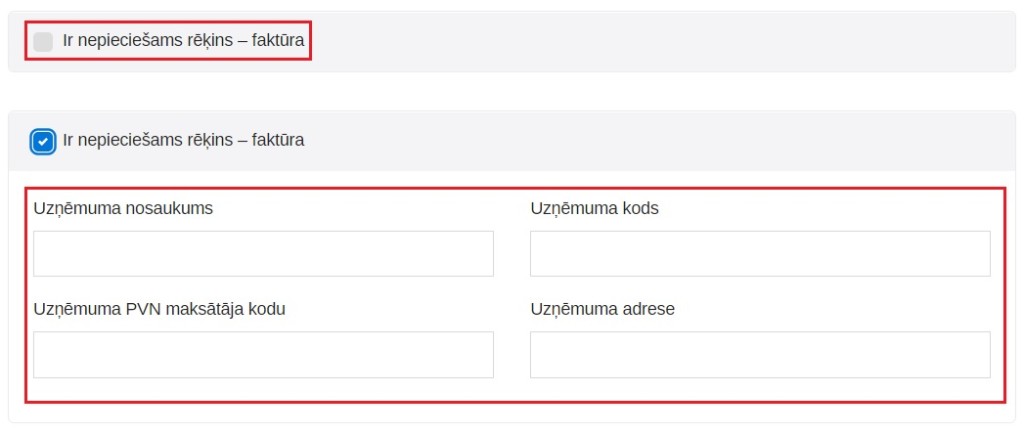Tick the unchecked gray invoice checkbox
This screenshot has height=435, width=1024.
(43, 41)
